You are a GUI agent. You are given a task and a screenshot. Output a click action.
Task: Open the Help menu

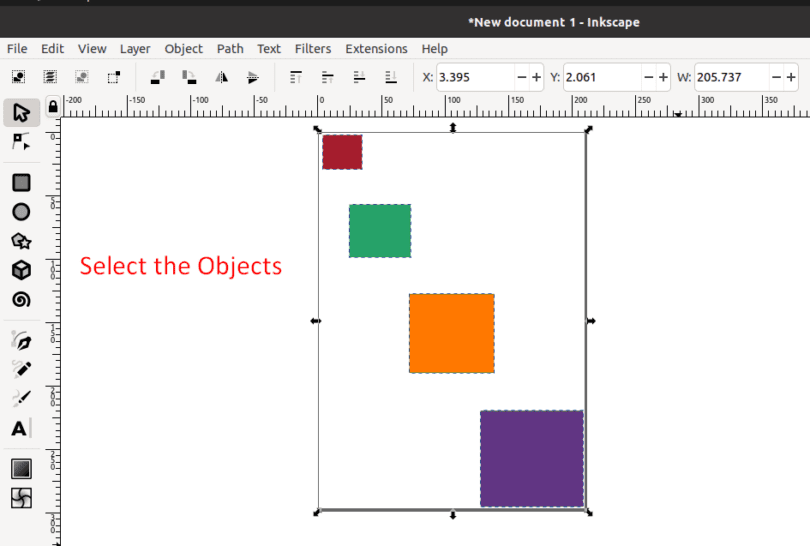434,49
